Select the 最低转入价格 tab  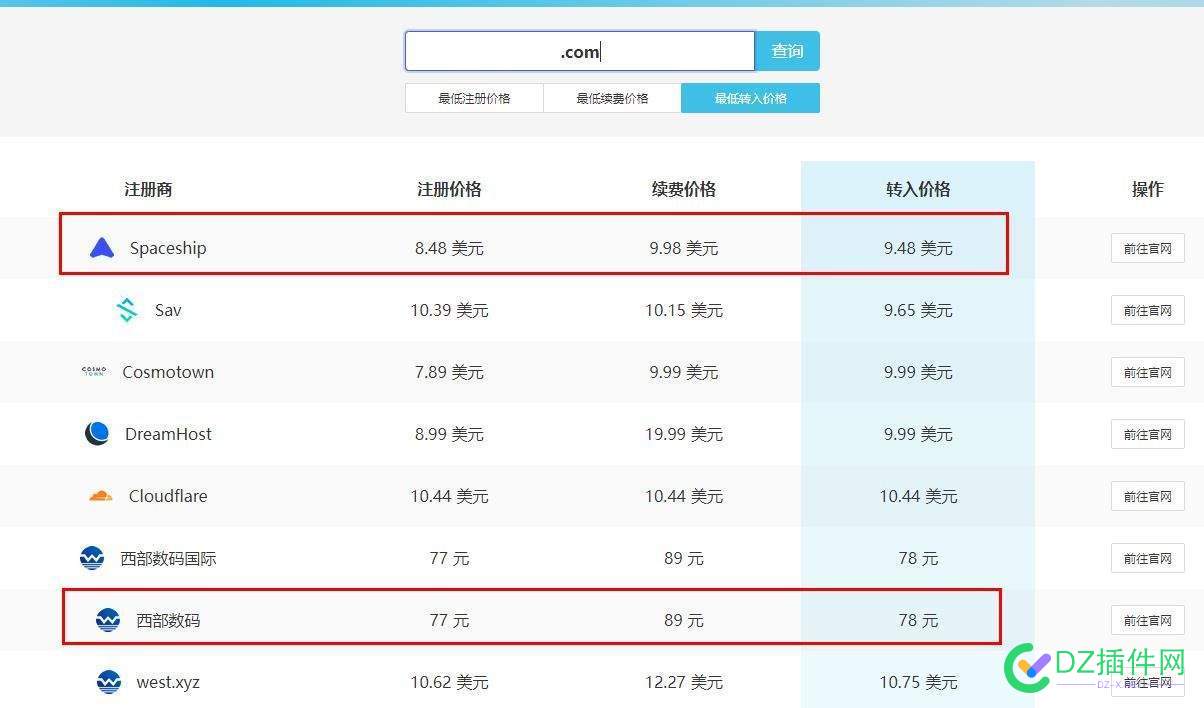[x=750, y=98]
